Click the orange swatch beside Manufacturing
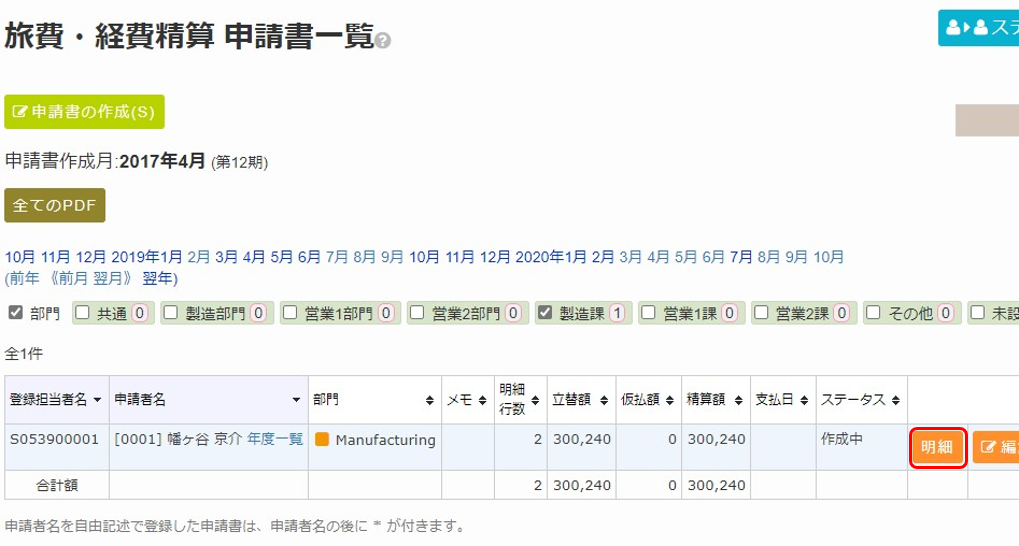Image resolution: width=1019 pixels, height=546 pixels. (x=322, y=439)
